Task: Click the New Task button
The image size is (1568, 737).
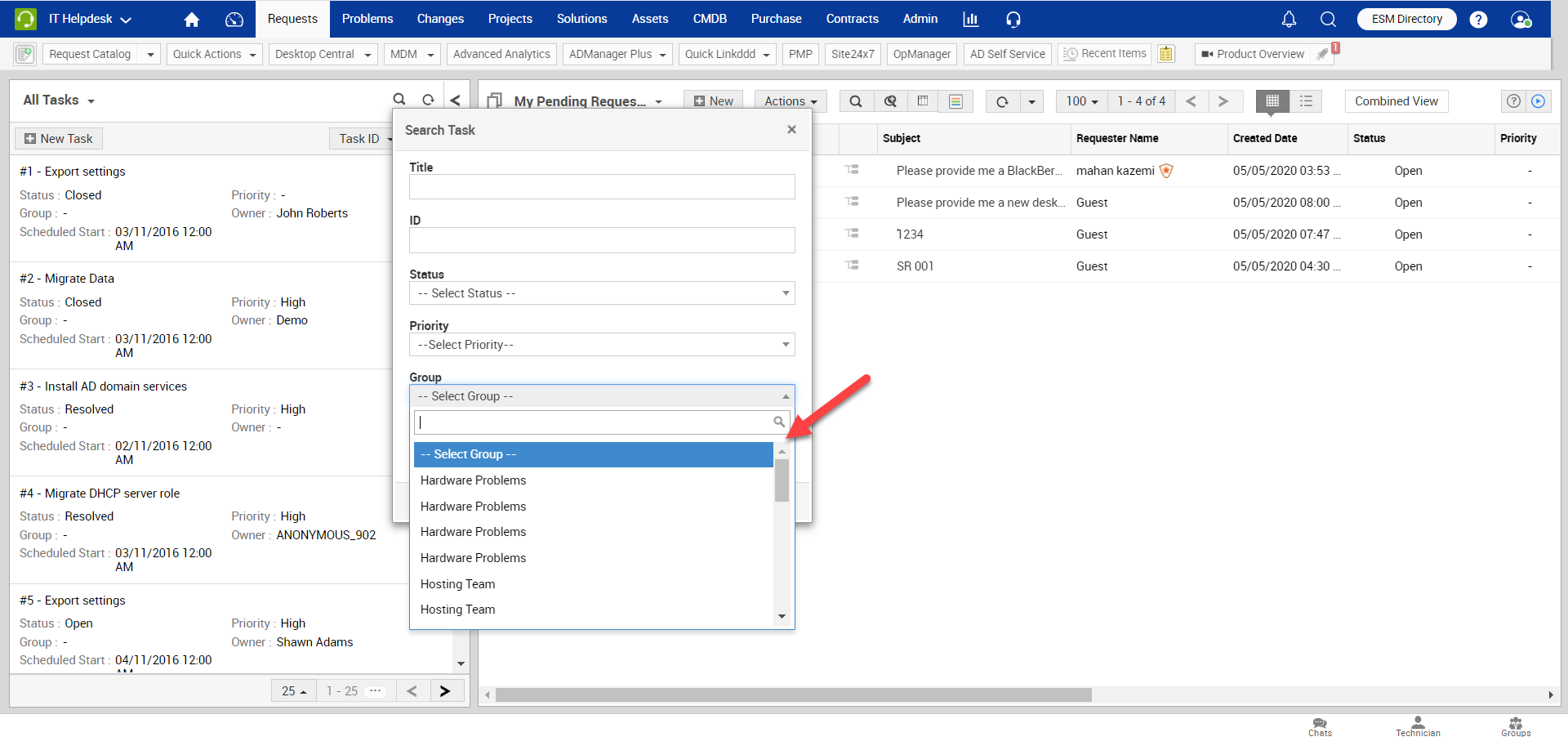Action: coord(59,139)
